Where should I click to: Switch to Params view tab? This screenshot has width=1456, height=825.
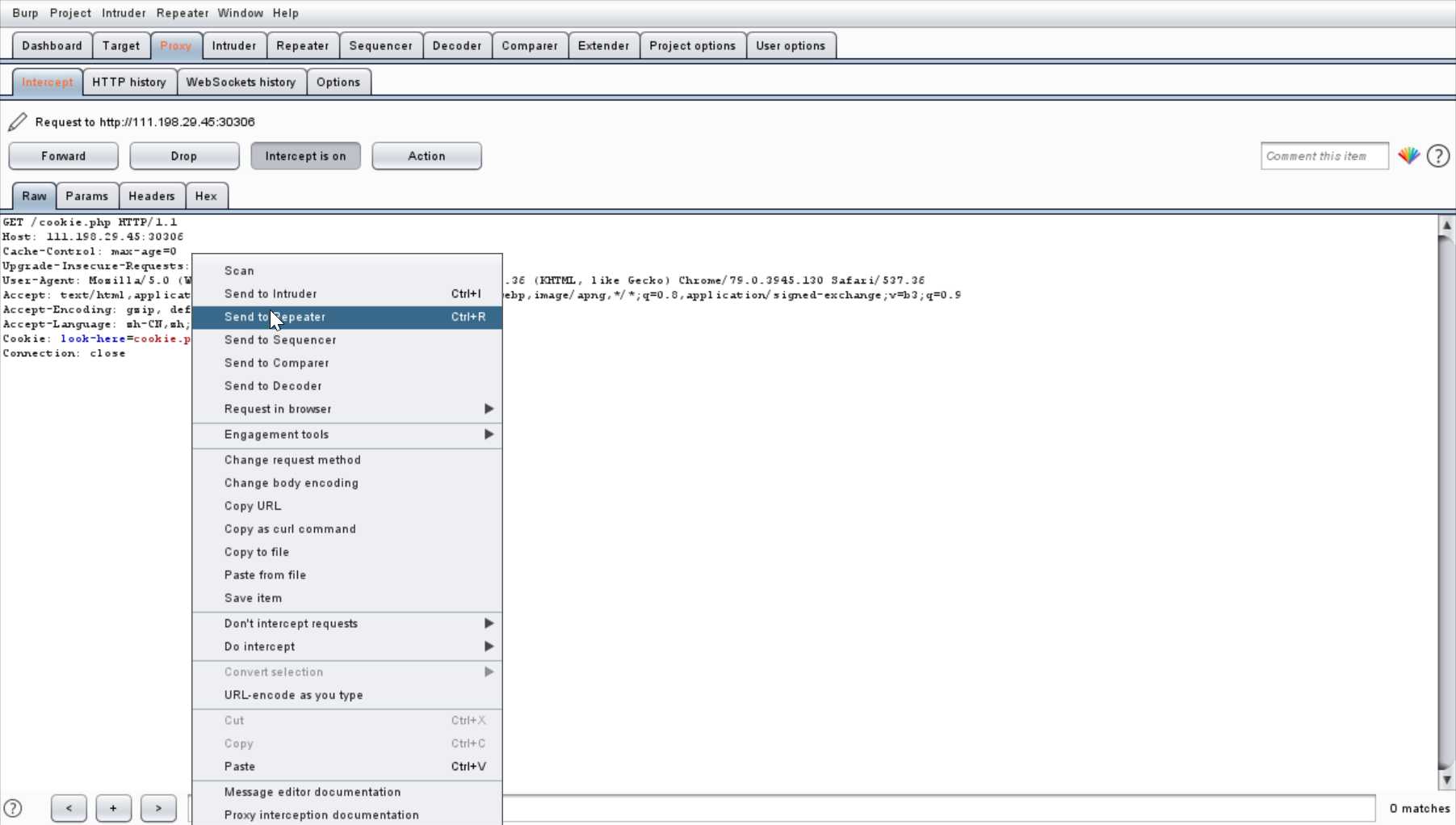tap(87, 196)
